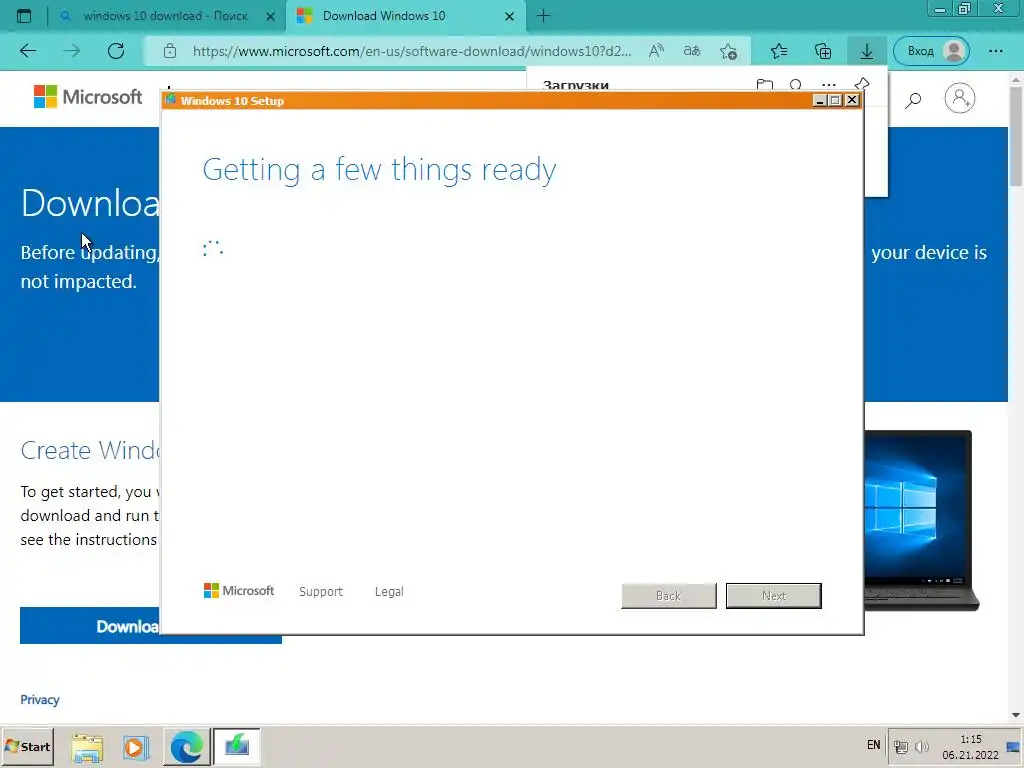Open the Downloads toolbar icon
1024x768 pixels.
[x=867, y=51]
